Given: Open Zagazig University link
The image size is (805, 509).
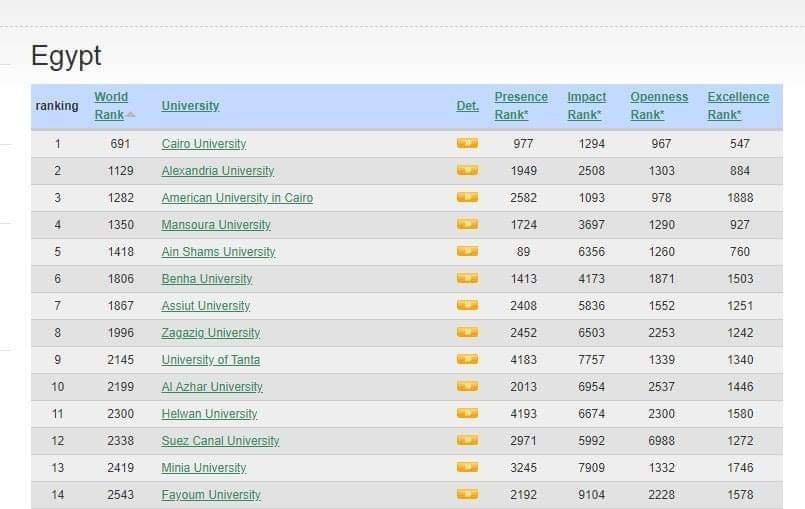Looking at the screenshot, I should click(x=211, y=333).
